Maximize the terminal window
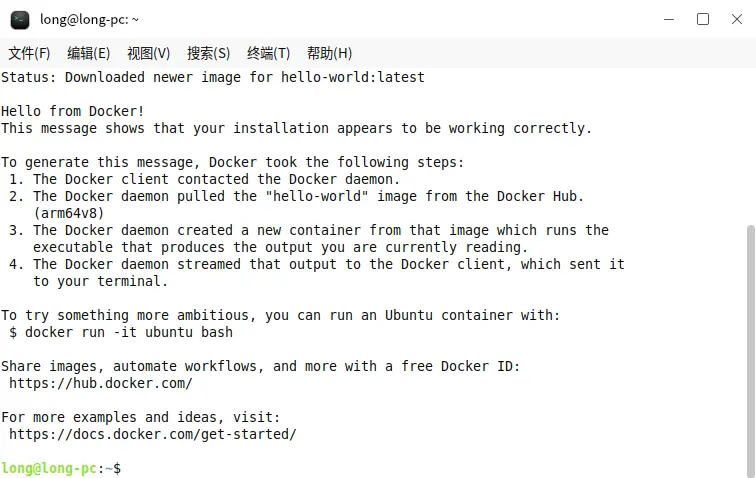 [x=703, y=19]
